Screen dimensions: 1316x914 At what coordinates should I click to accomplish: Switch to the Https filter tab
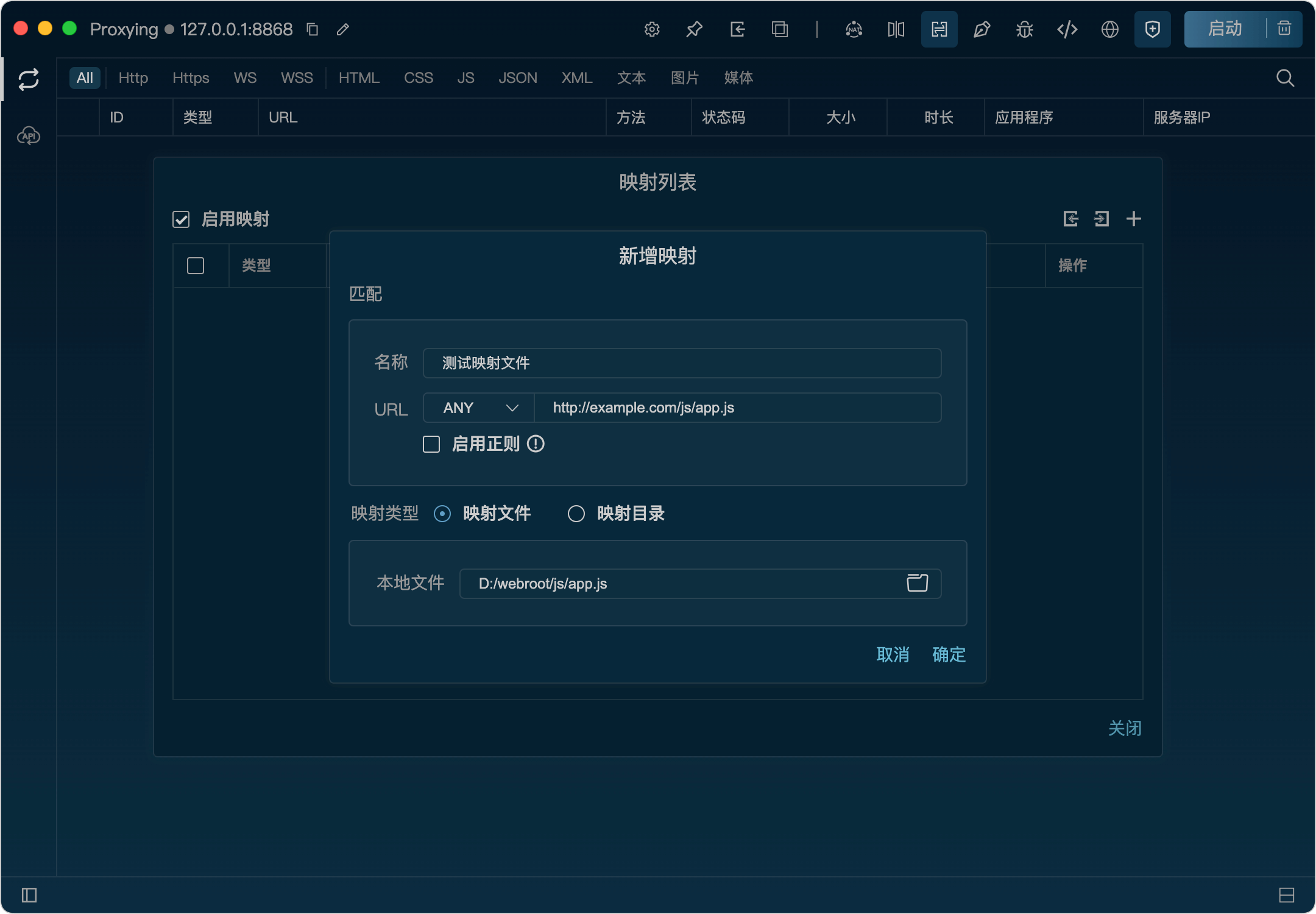point(191,78)
